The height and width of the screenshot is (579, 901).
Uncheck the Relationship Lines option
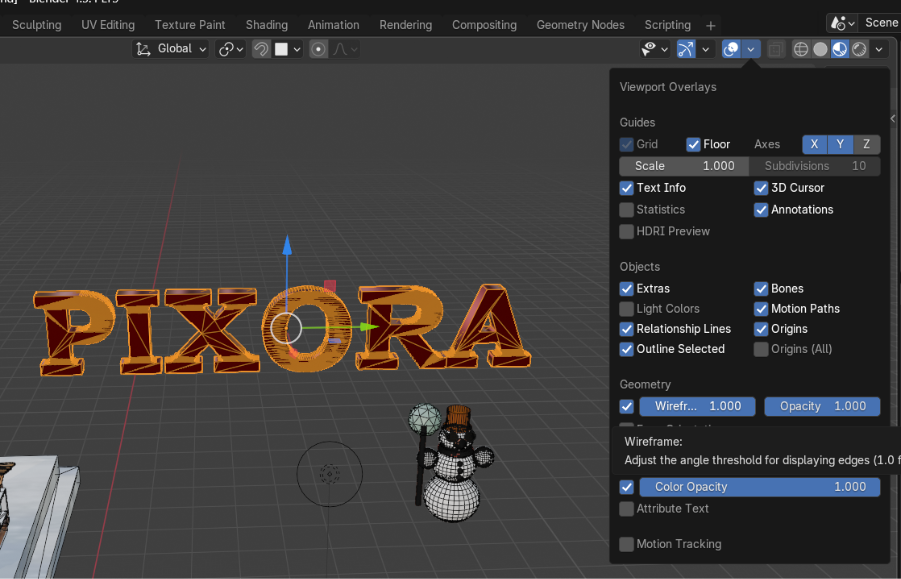(x=627, y=329)
